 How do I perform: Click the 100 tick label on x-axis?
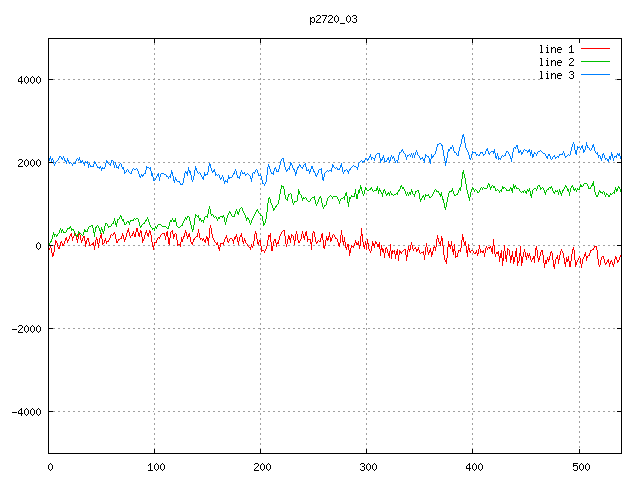point(155,466)
